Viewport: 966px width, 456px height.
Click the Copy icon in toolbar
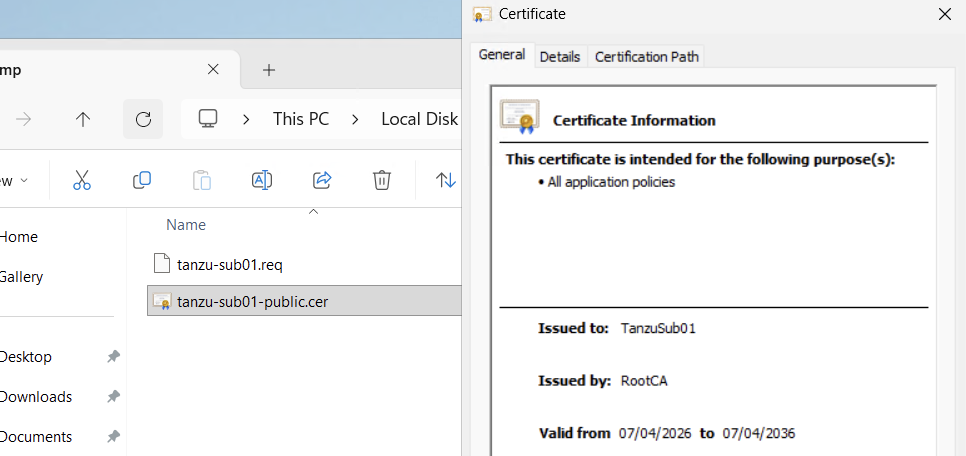(x=142, y=180)
